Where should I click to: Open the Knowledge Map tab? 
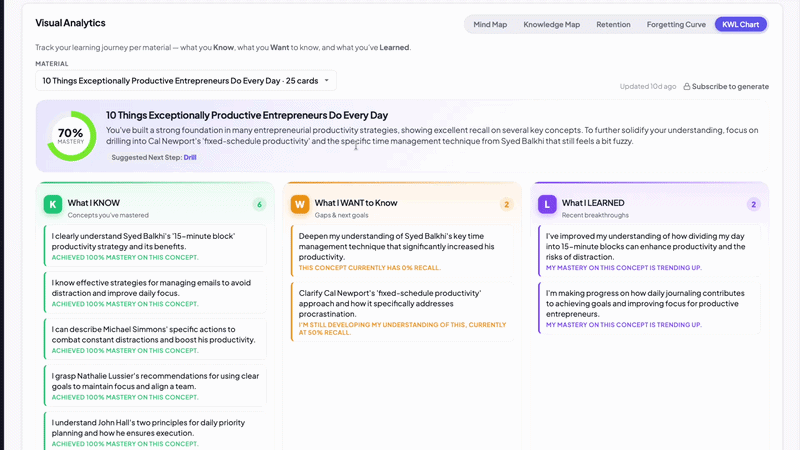click(552, 24)
